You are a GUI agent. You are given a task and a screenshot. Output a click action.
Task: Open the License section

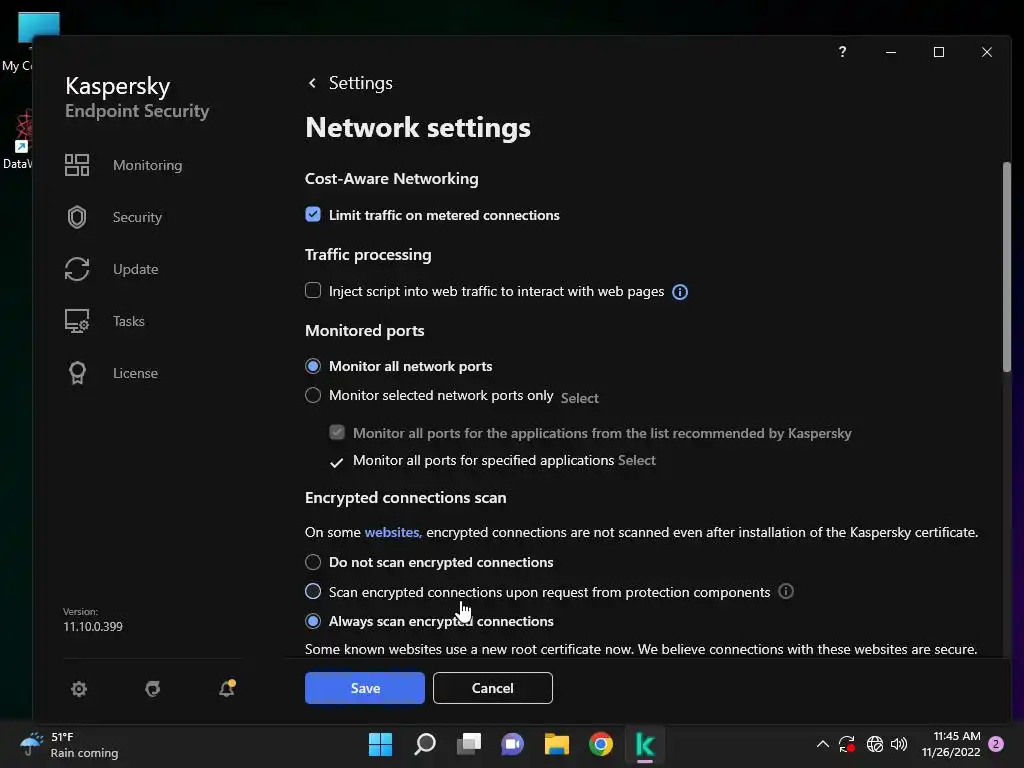[x=135, y=373]
